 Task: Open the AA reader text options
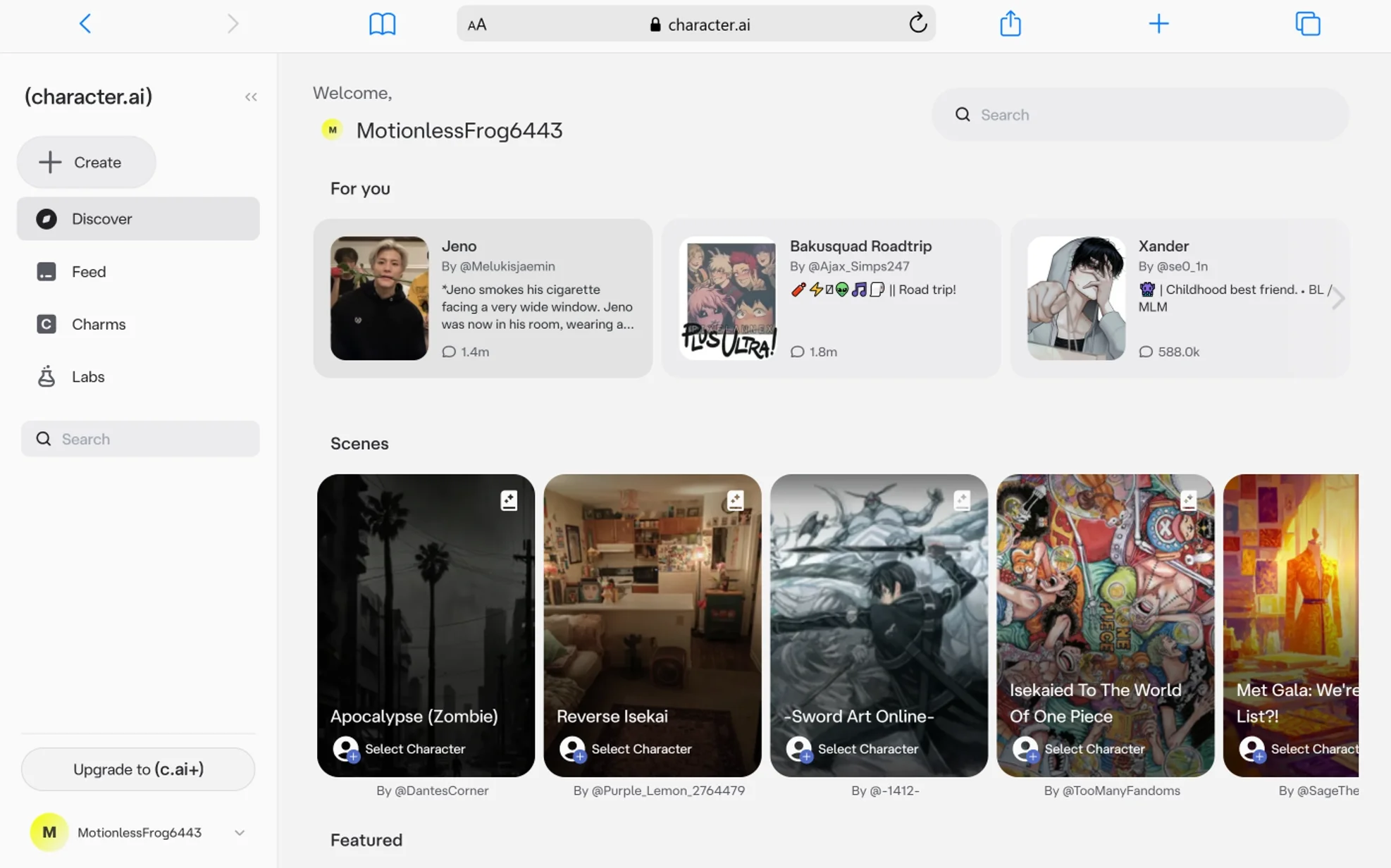[477, 25]
